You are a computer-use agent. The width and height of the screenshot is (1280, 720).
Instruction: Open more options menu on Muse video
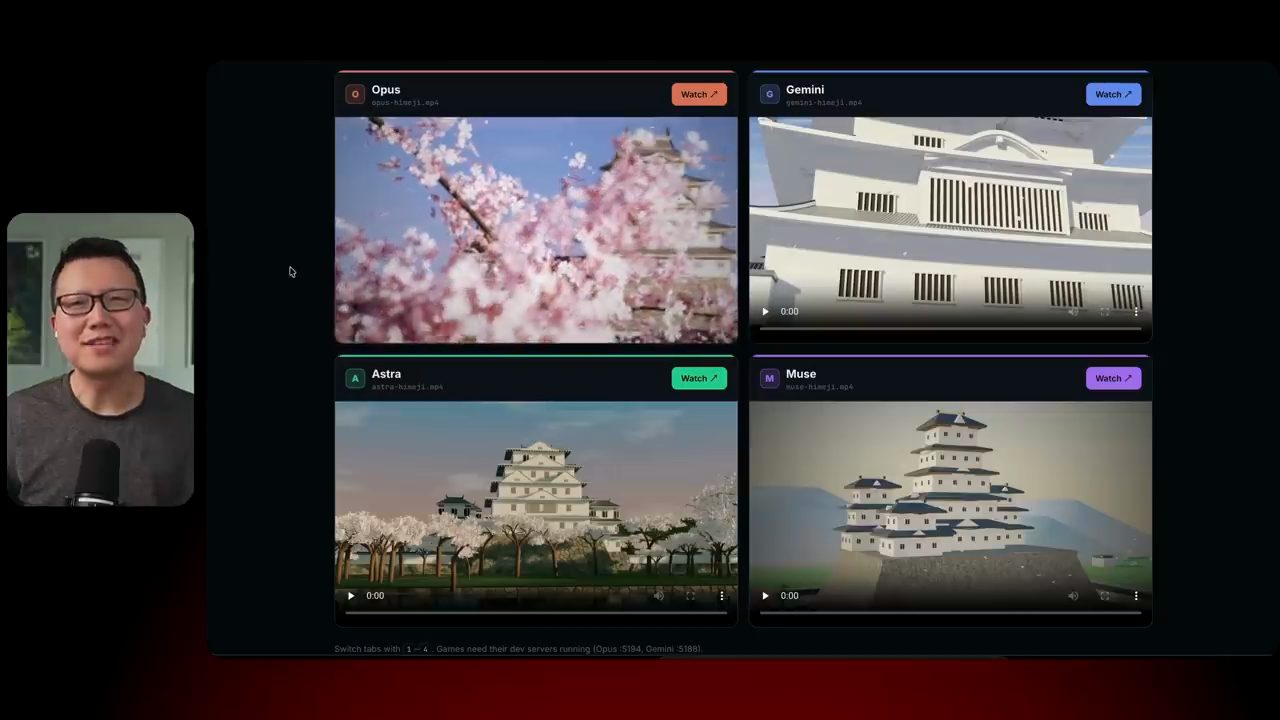pos(1136,595)
